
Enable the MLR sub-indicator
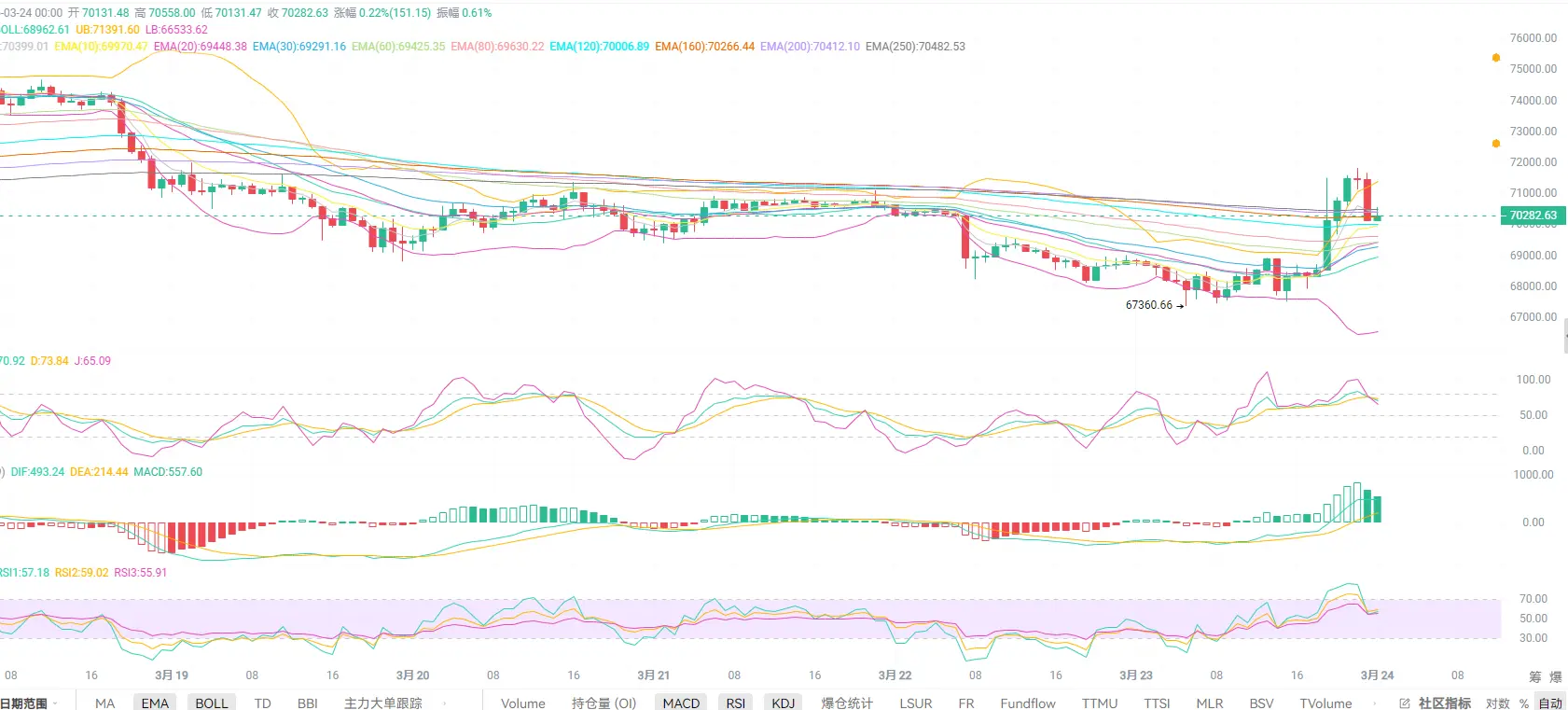pyautogui.click(x=1210, y=703)
